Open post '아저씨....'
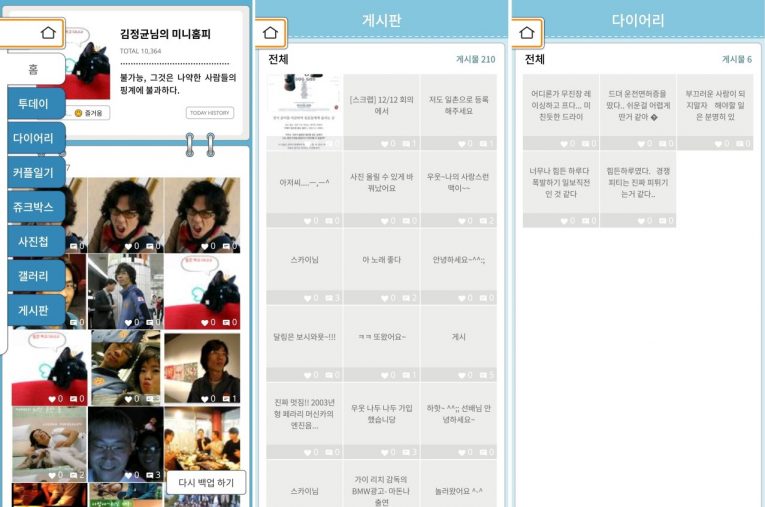Viewport: 765px width, 507px height. [x=304, y=189]
